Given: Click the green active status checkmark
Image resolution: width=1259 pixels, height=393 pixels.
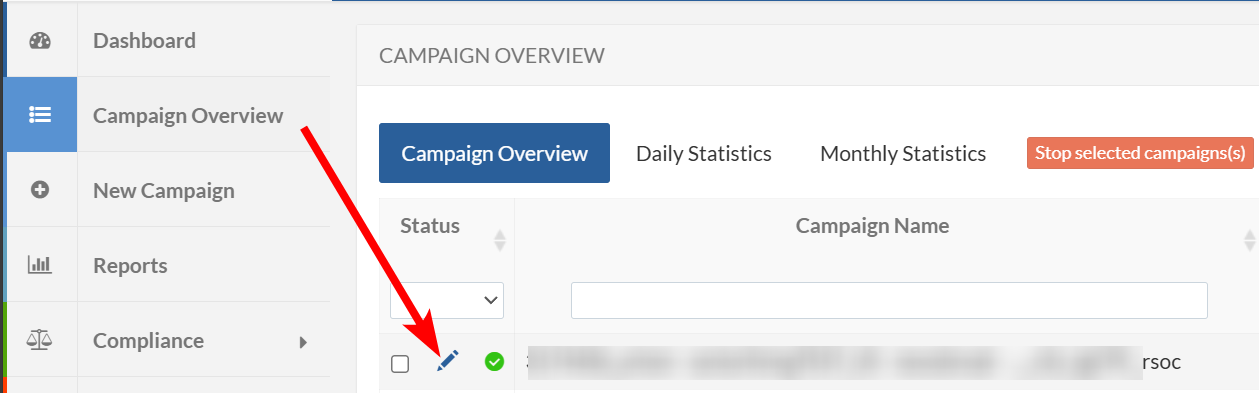Looking at the screenshot, I should [494, 362].
